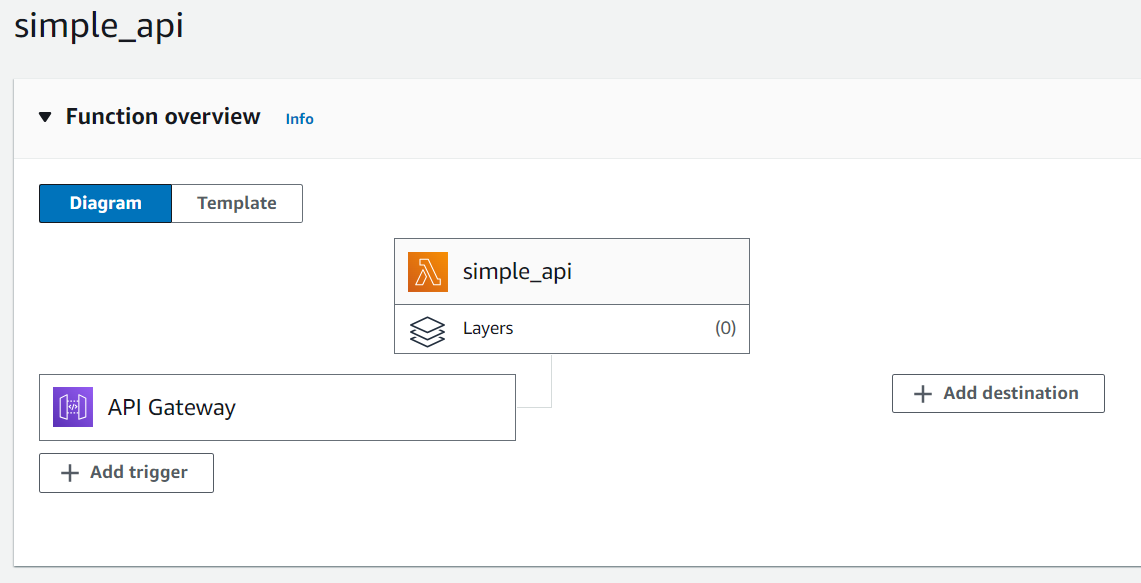
Task: Select the simple_api function name in diagram
Action: pyautogui.click(x=517, y=271)
